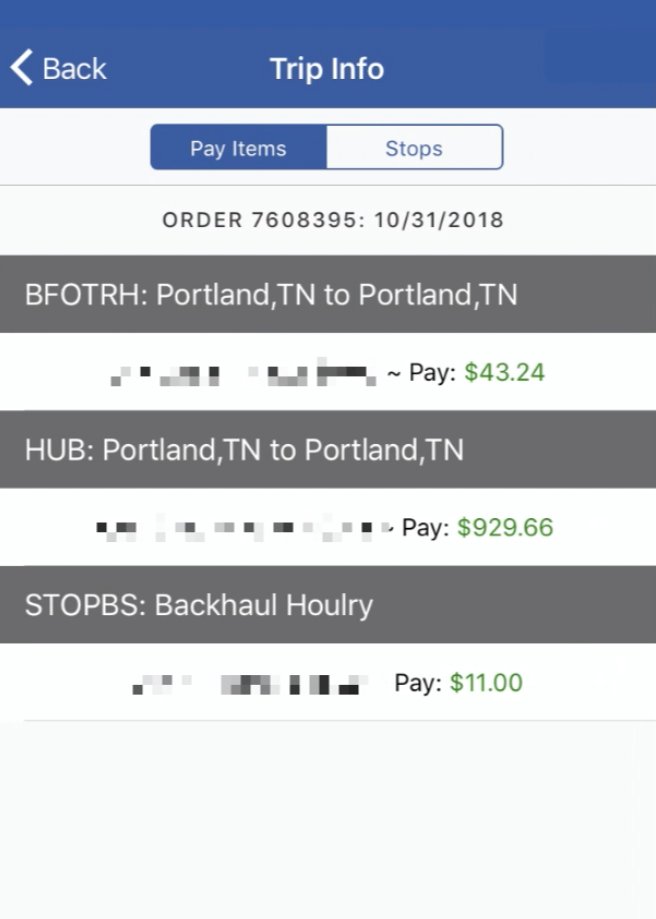Tap the back chevron arrow icon
656x919 pixels.
(22, 68)
